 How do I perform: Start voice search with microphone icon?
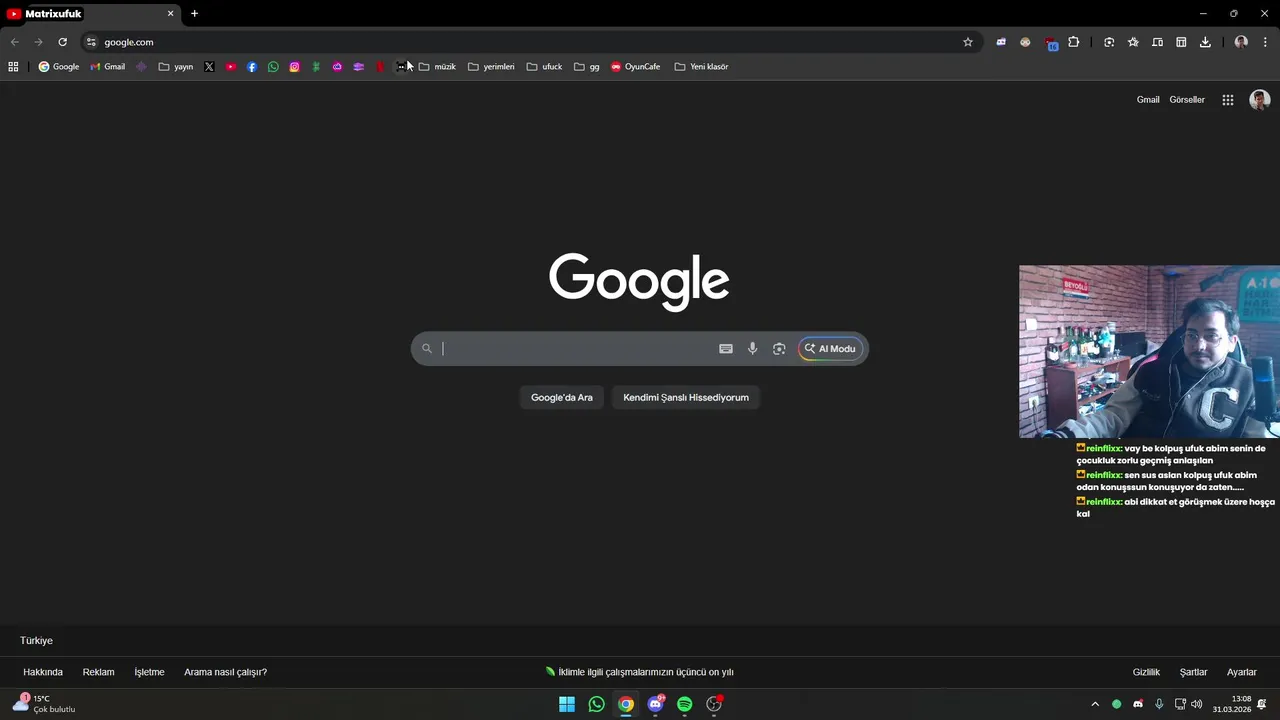[752, 349]
